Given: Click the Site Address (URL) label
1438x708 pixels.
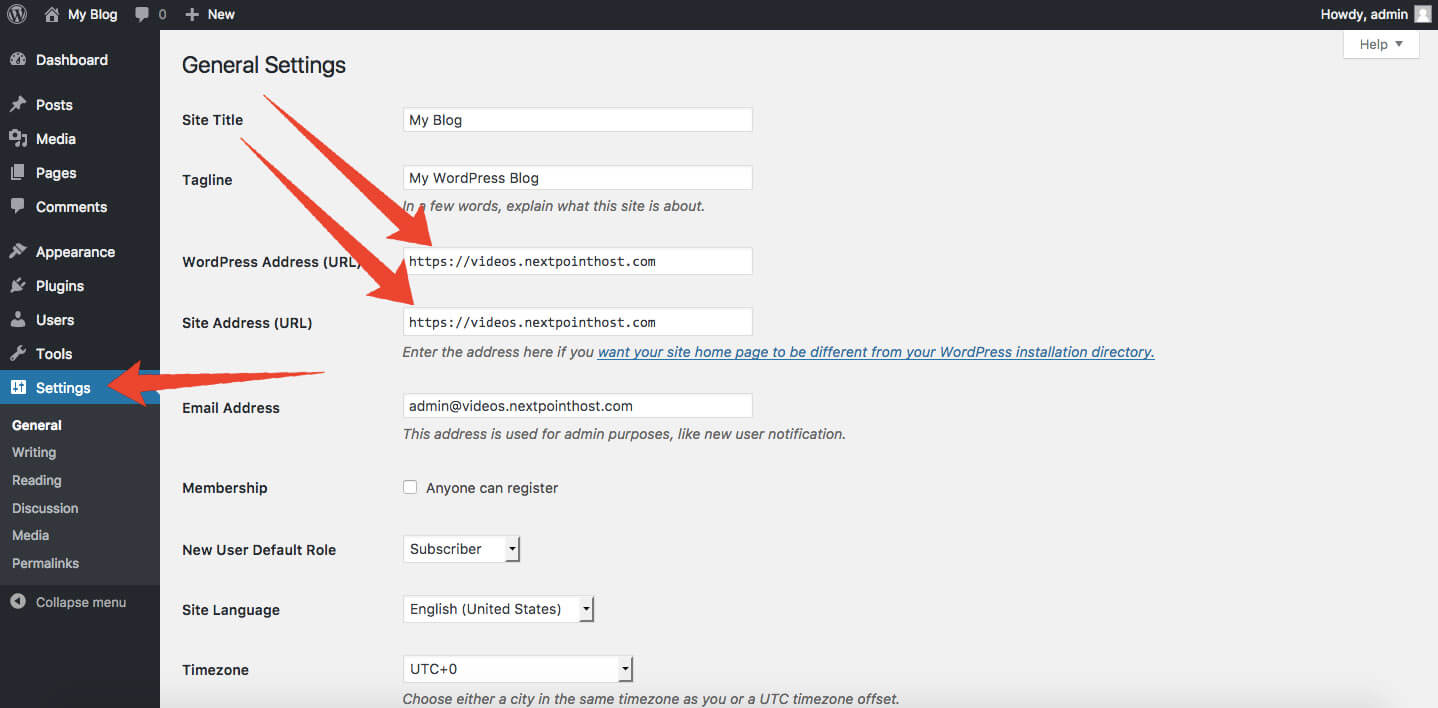Looking at the screenshot, I should click(x=247, y=323).
